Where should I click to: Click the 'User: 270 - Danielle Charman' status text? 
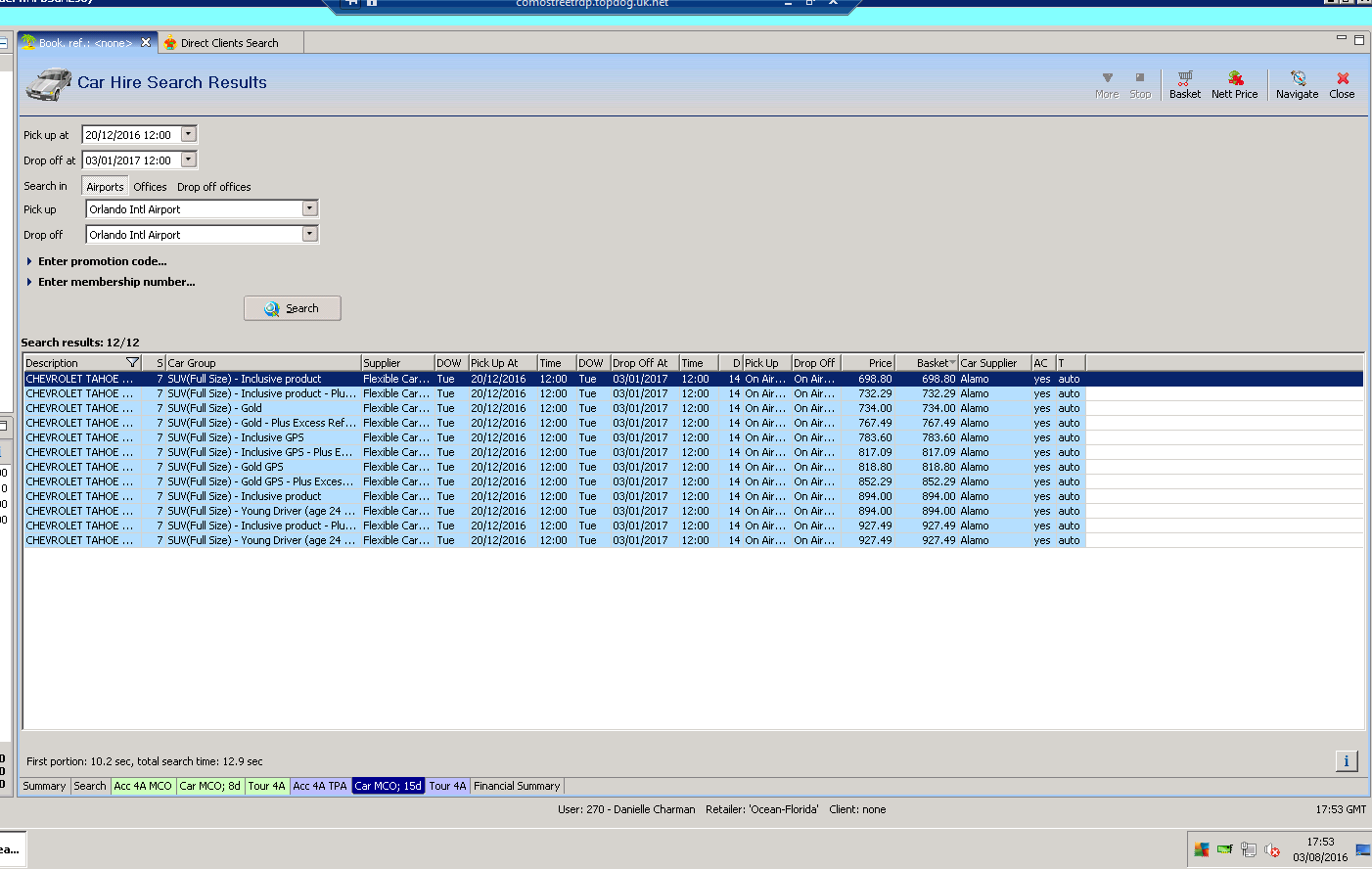click(x=626, y=809)
